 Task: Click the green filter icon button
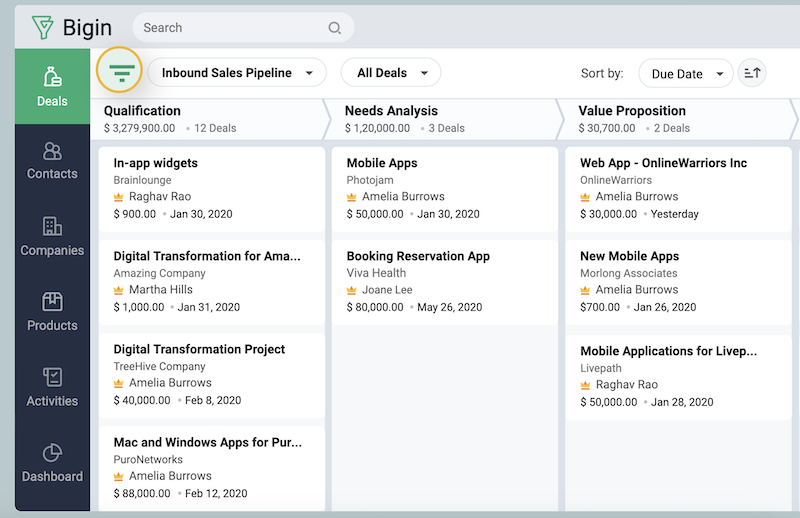[x=121, y=73]
